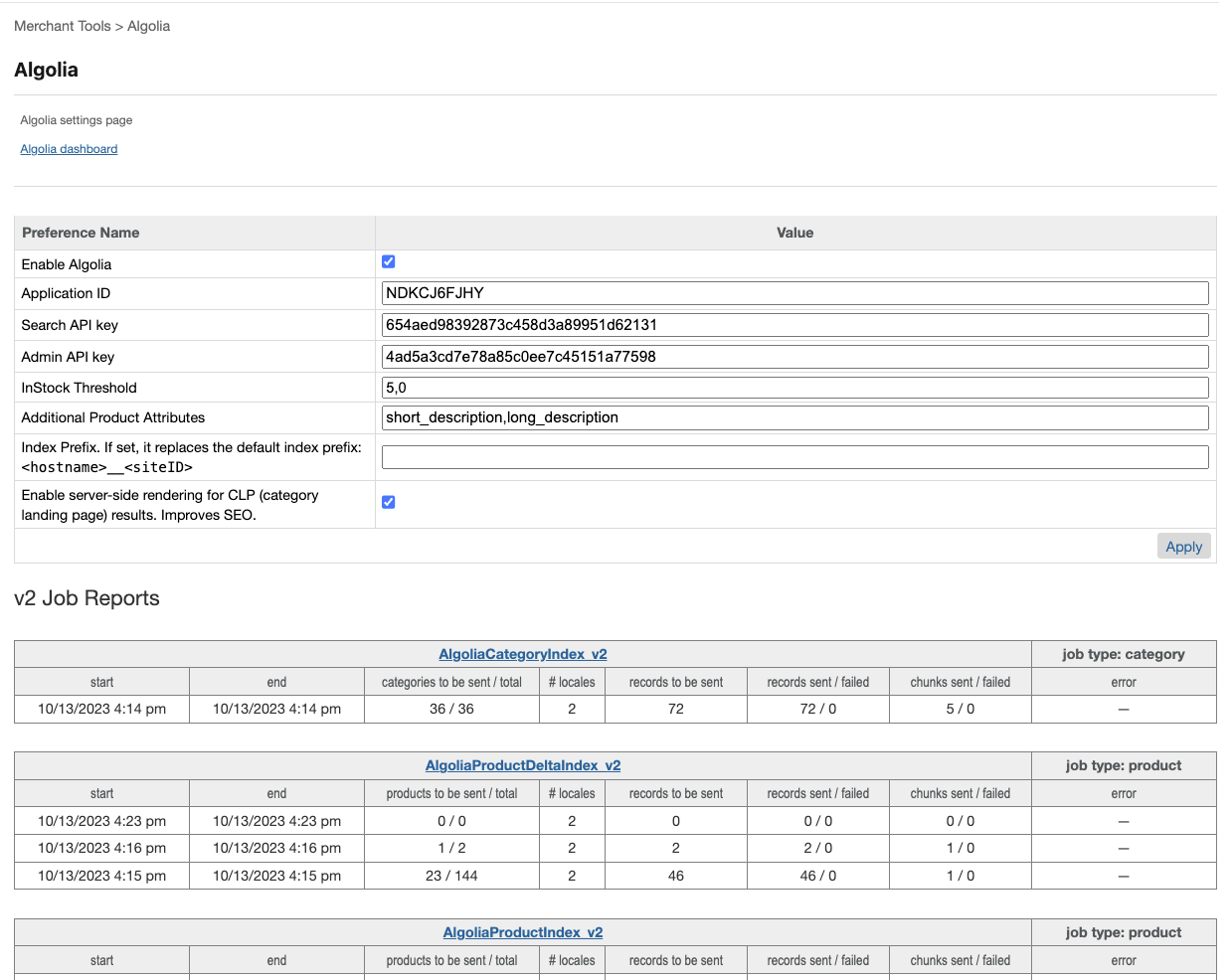Click the 'Algolia' page heading
The width and height of the screenshot is (1232, 980).
pyautogui.click(x=46, y=70)
